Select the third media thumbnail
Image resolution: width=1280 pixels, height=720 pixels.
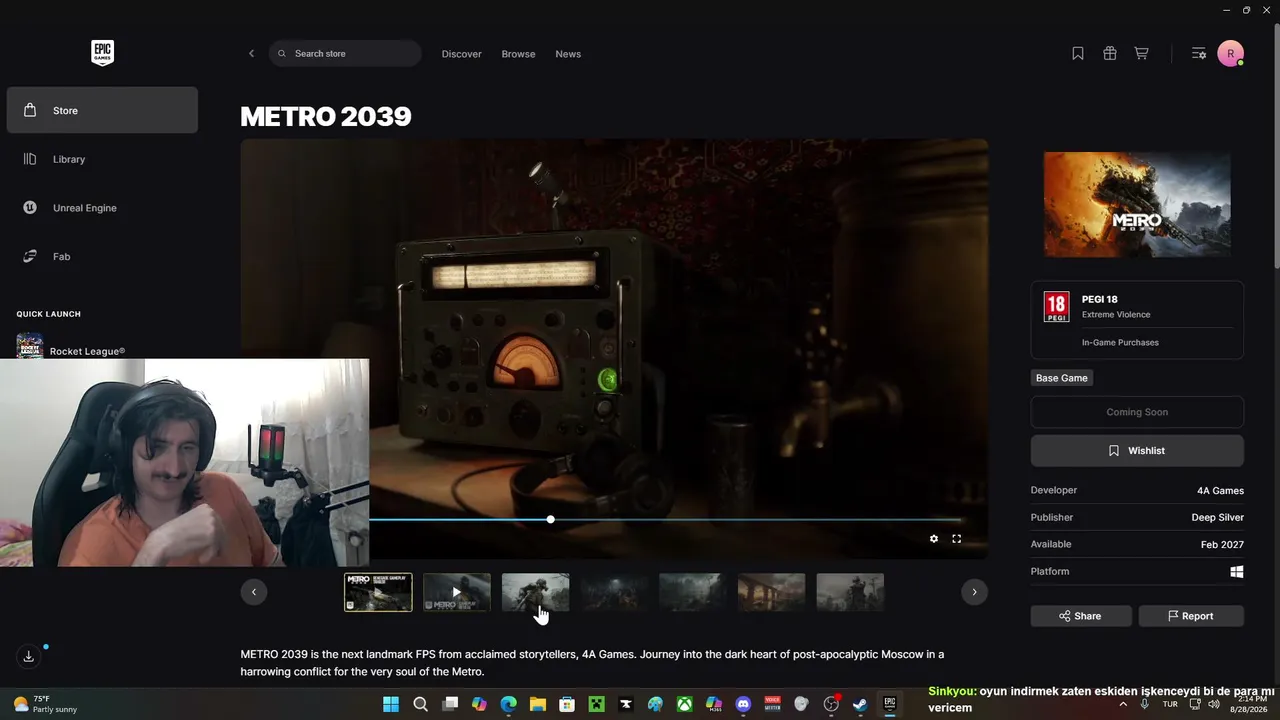coord(535,592)
